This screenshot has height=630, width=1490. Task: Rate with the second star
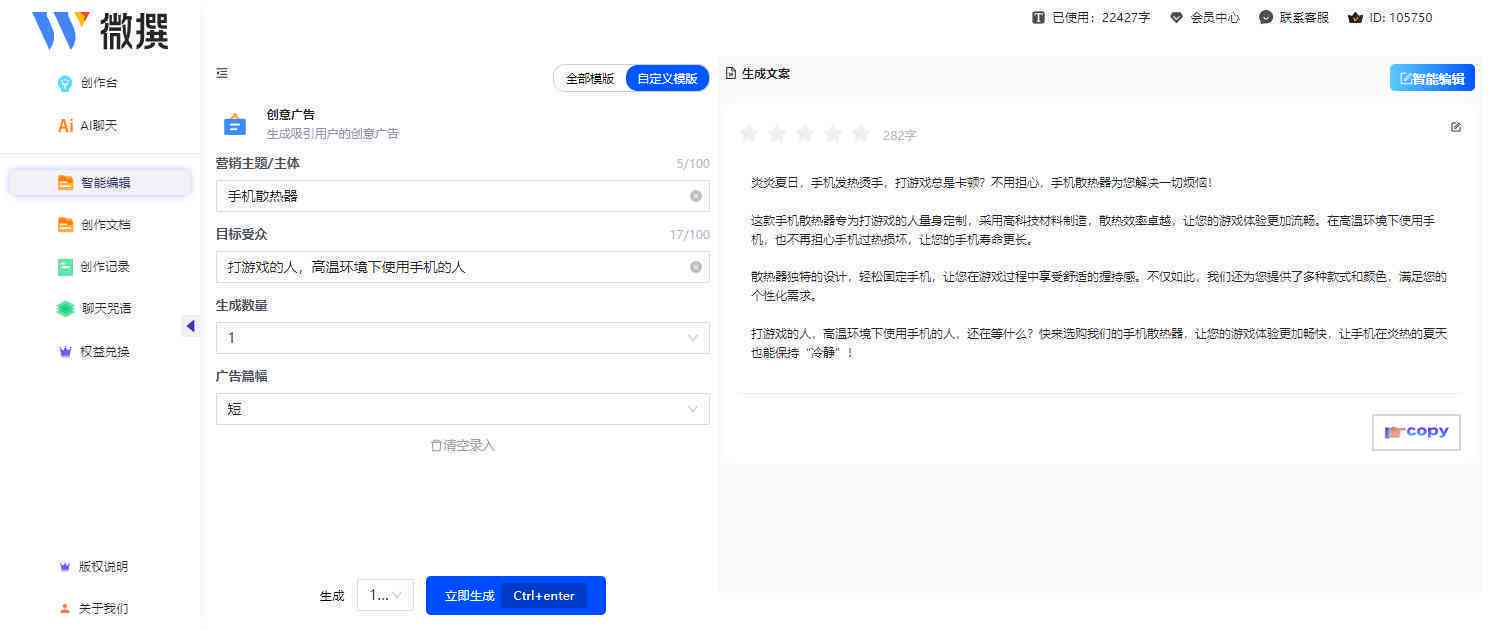pos(777,133)
